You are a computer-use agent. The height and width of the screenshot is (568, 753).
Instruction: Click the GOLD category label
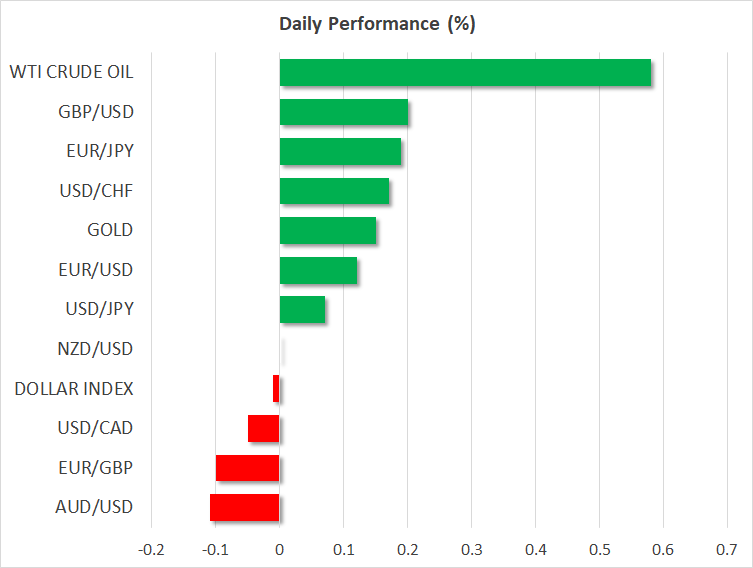click(x=110, y=231)
